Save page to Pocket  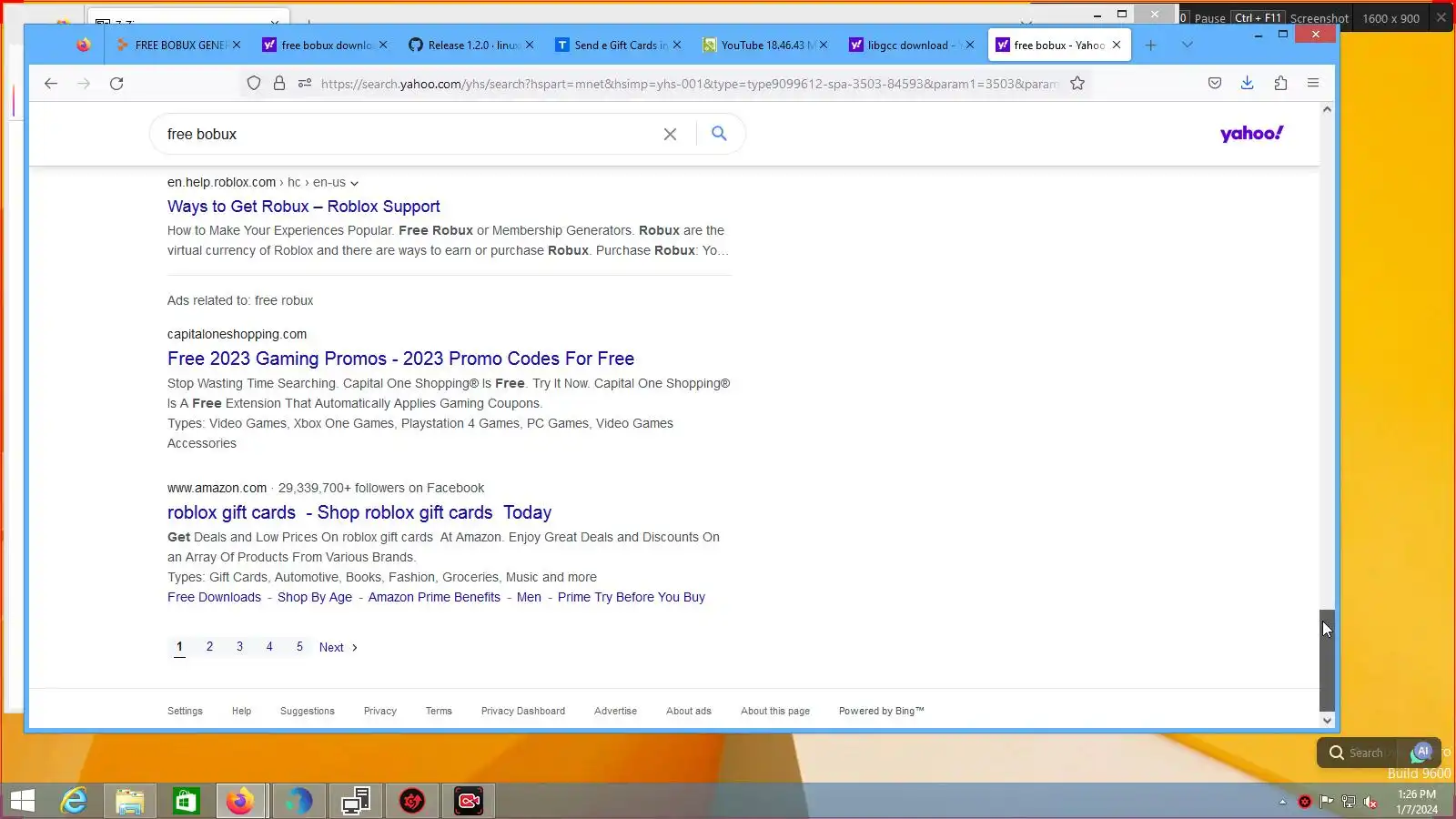(x=1215, y=84)
